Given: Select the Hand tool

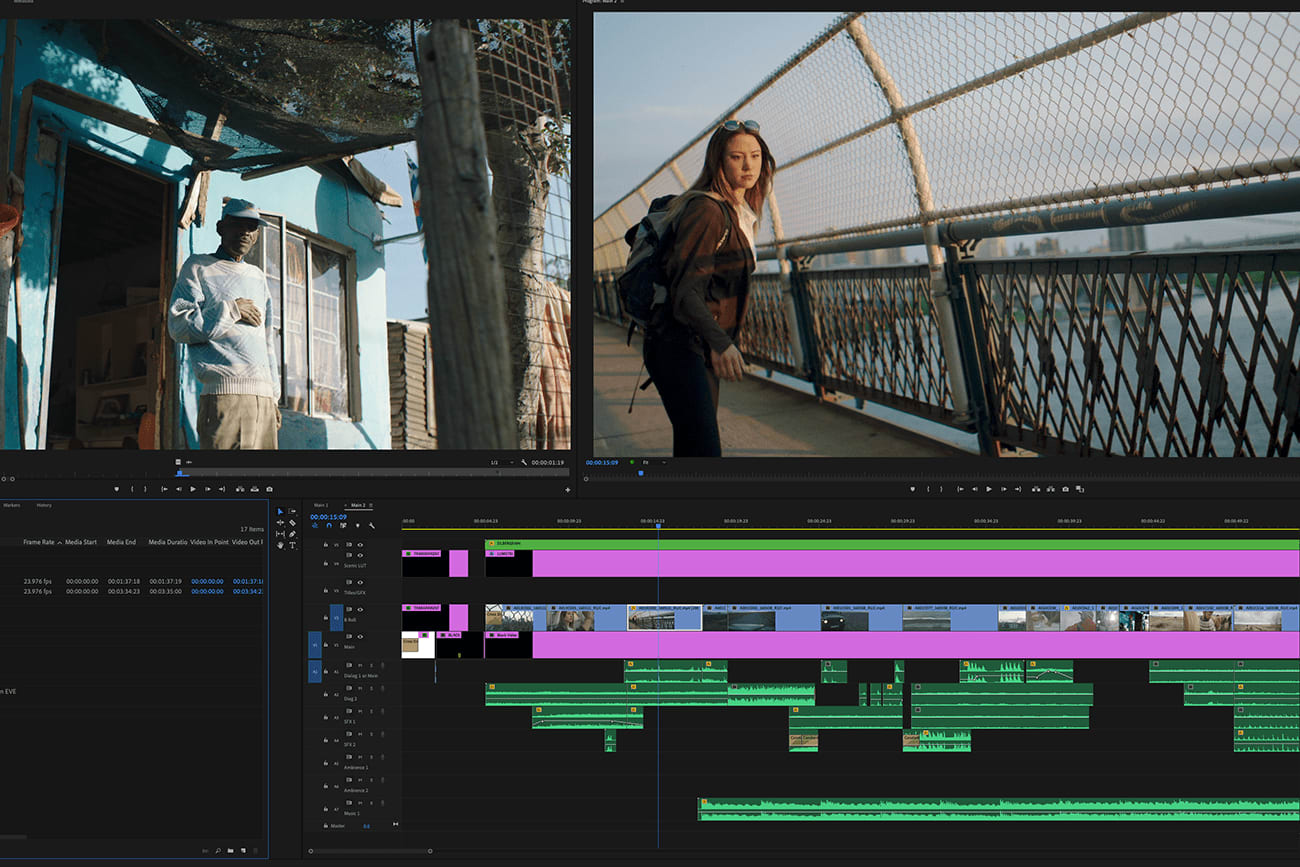Looking at the screenshot, I should [x=280, y=546].
